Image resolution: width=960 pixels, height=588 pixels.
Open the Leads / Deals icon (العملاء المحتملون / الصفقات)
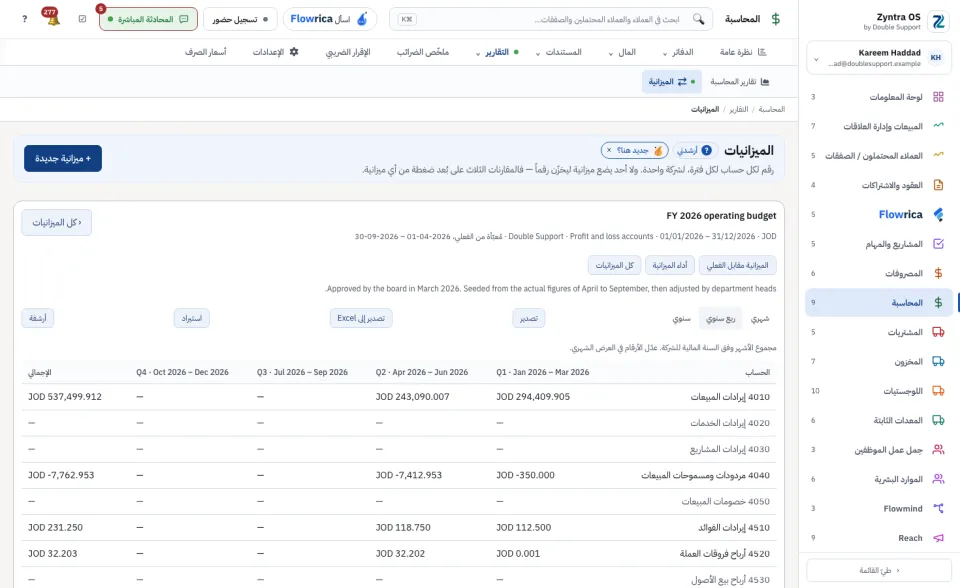click(938, 156)
